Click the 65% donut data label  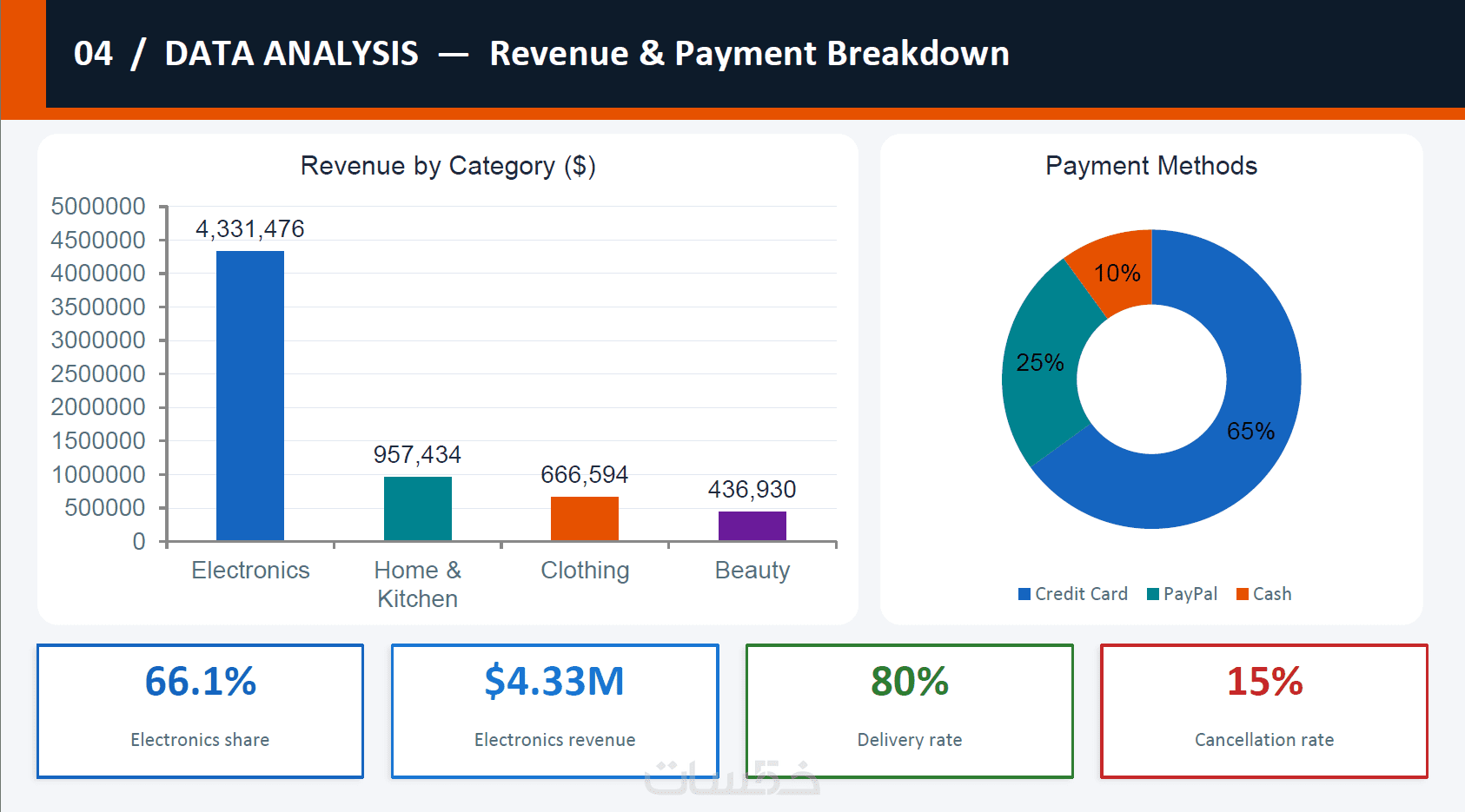tap(1250, 432)
